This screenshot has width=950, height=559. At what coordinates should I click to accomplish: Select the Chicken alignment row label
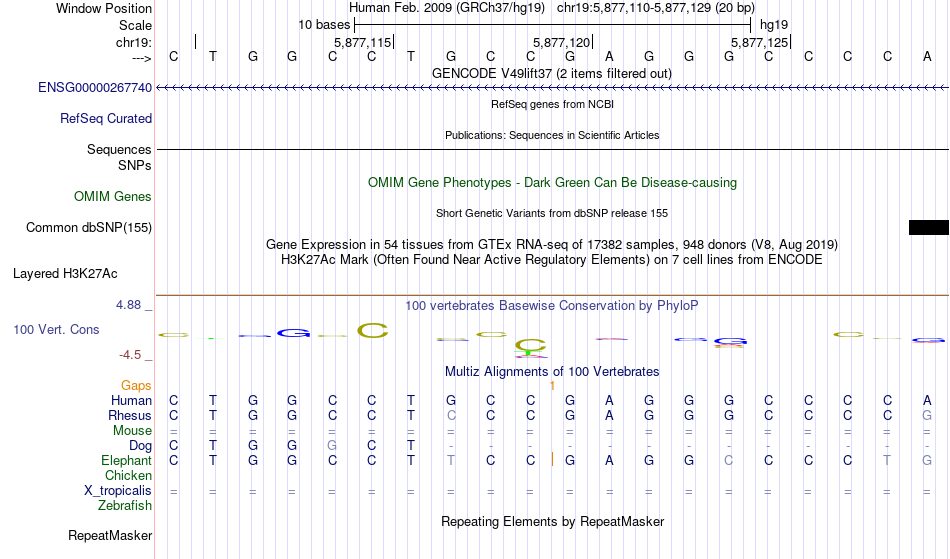pyautogui.click(x=128, y=475)
